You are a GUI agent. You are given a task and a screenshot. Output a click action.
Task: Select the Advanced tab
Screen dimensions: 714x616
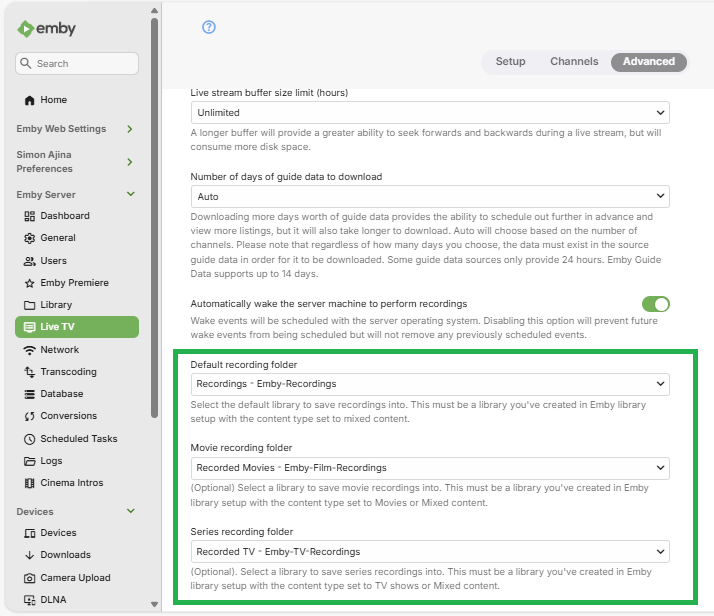649,62
